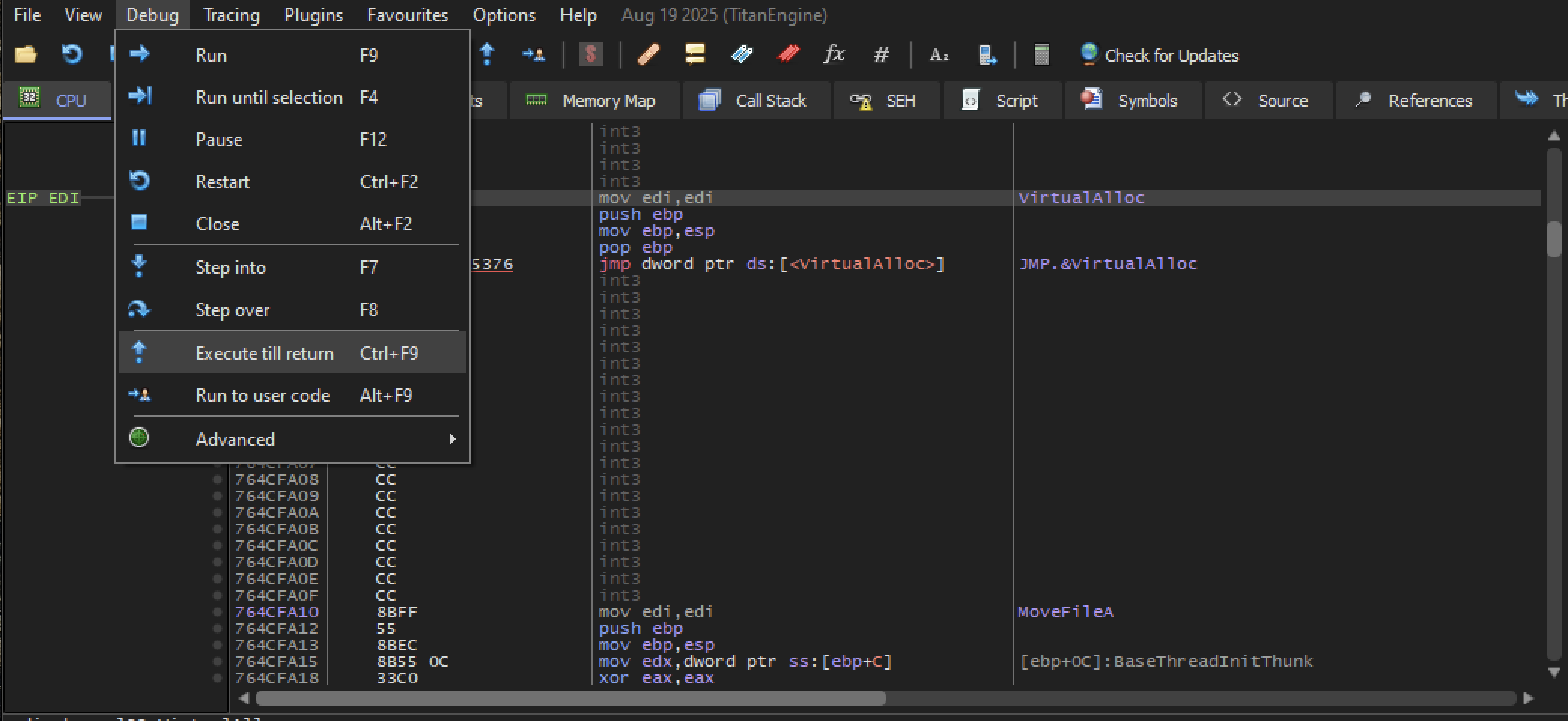Screen dimensions: 1568x721
Task: Switch to the References tab
Action: click(x=1416, y=101)
